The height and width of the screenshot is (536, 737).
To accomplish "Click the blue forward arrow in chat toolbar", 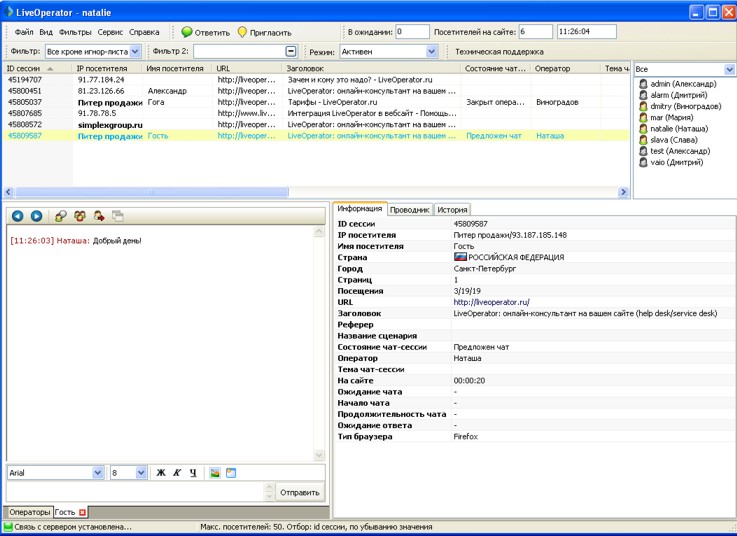I will point(36,216).
